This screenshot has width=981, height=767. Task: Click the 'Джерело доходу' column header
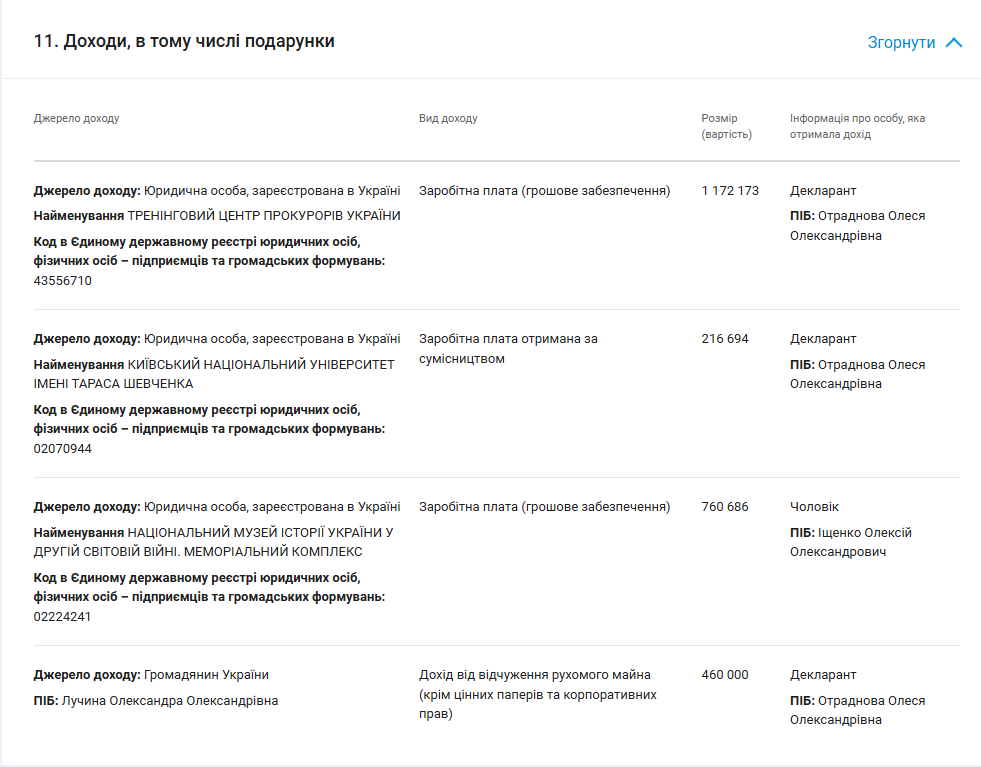(x=76, y=118)
